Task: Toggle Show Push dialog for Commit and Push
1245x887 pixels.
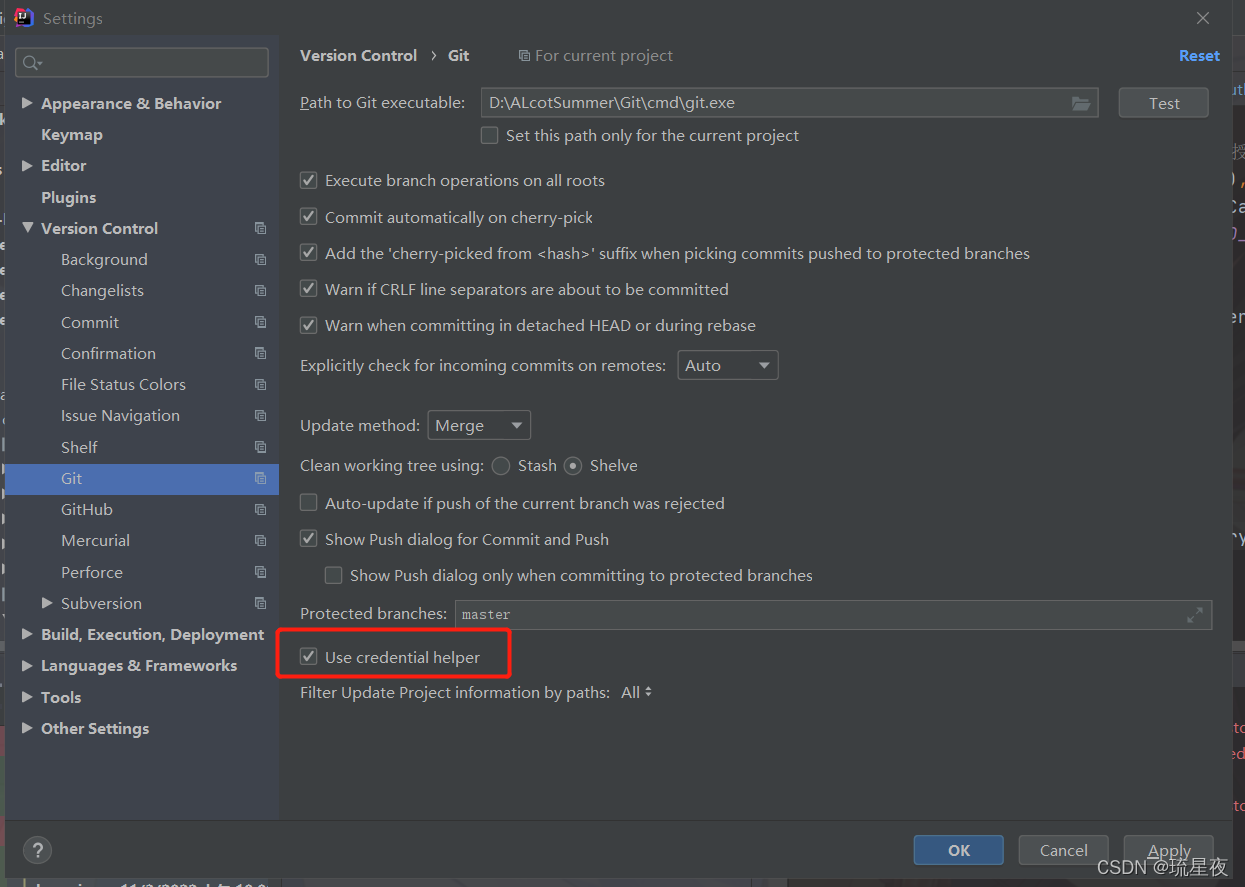Action: click(x=308, y=539)
